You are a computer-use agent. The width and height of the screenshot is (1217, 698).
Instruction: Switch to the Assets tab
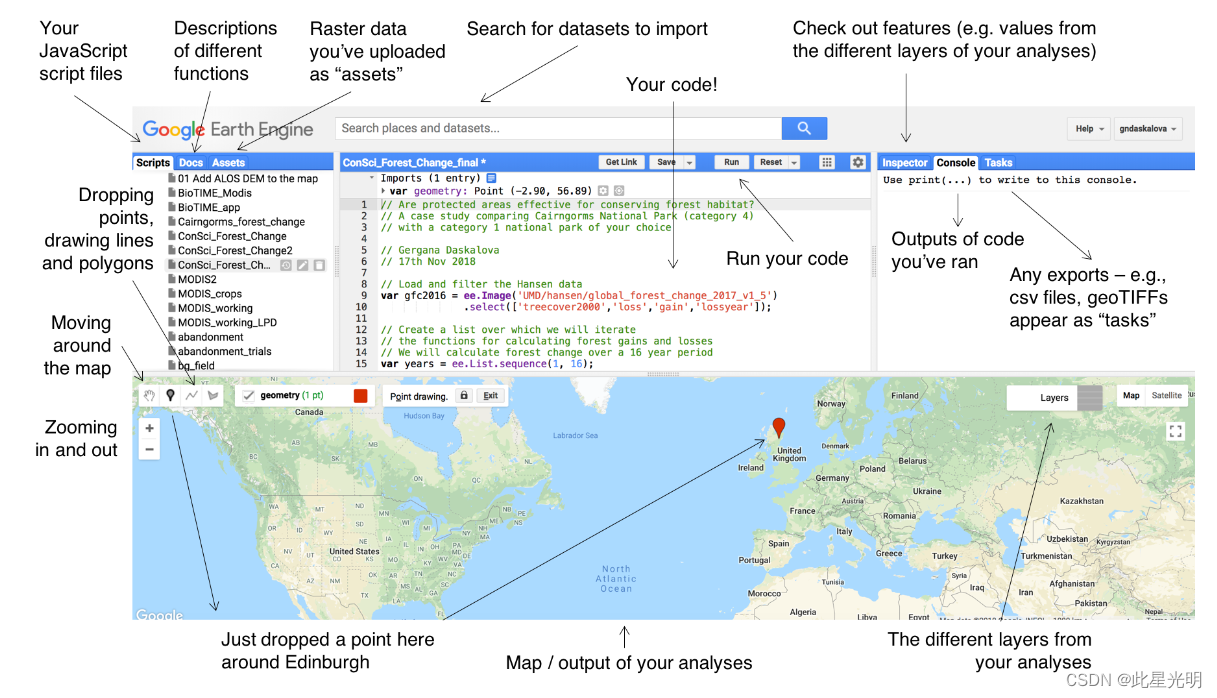(x=228, y=162)
